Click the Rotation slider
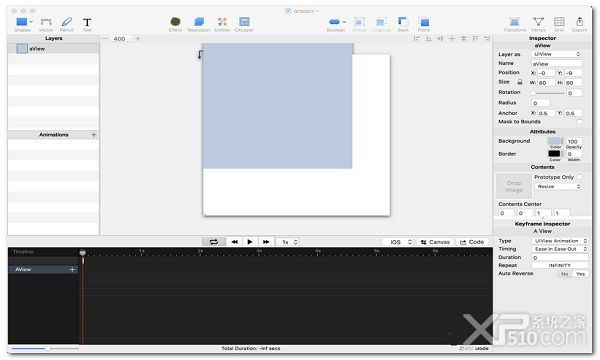Screen dimensions: 600x360 pos(548,93)
